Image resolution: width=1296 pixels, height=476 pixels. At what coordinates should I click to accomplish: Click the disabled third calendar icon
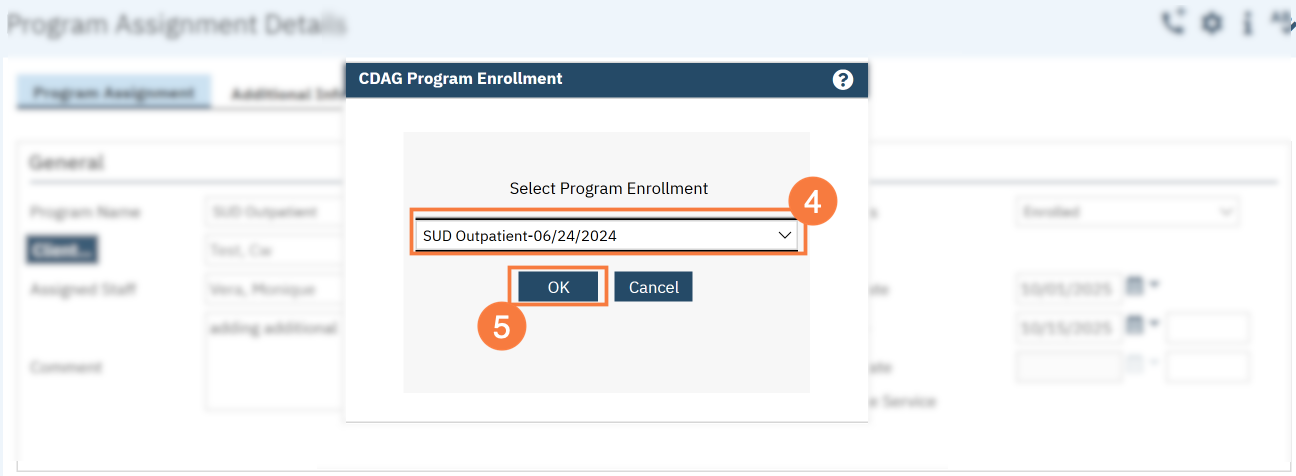tap(1135, 364)
